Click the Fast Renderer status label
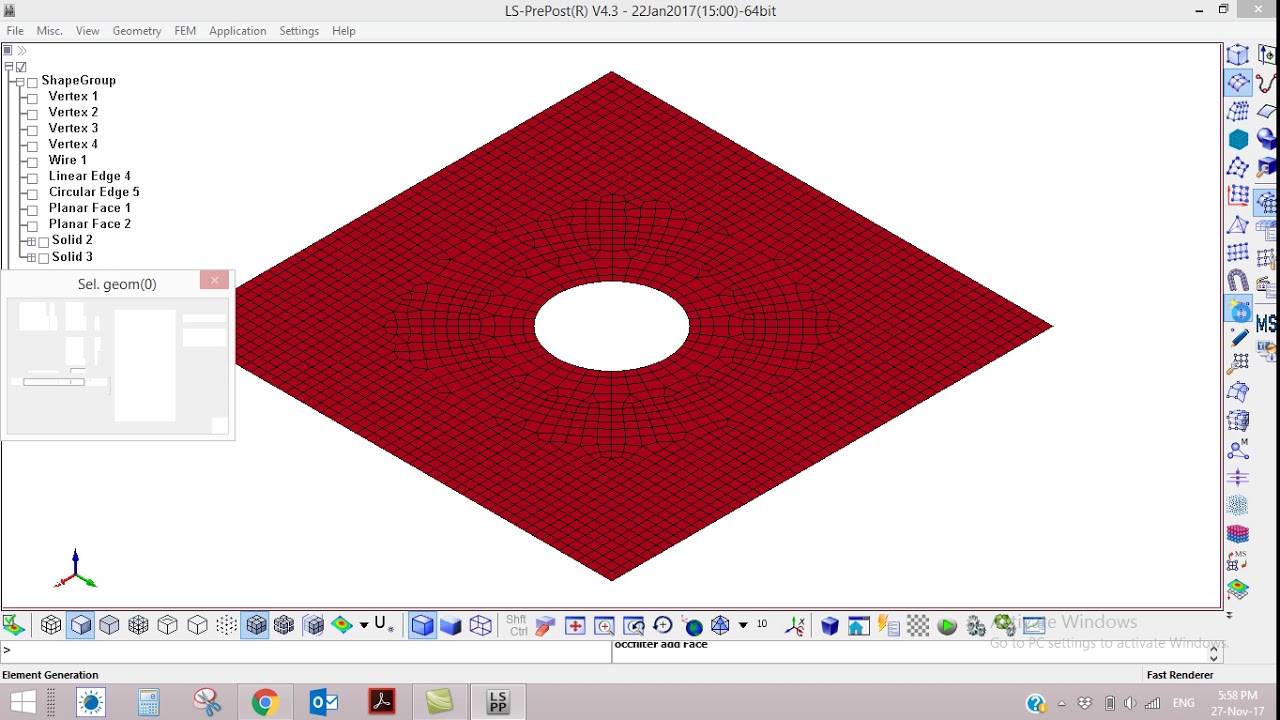Image resolution: width=1280 pixels, height=720 pixels. tap(1180, 675)
